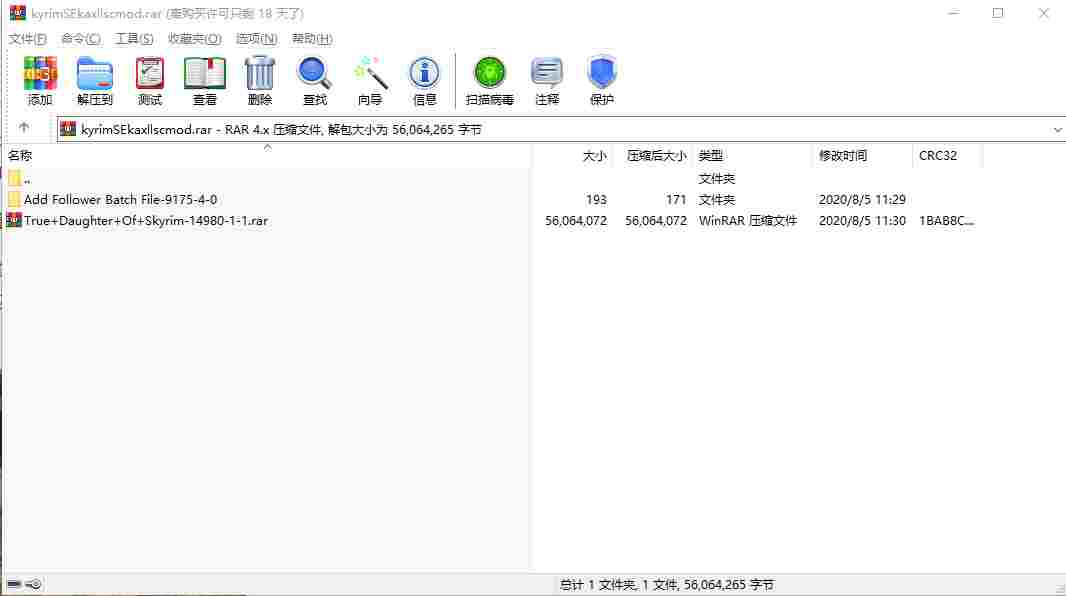The height and width of the screenshot is (596, 1066).
Task: Select the 删除 (Delete) trash icon
Action: point(260,80)
